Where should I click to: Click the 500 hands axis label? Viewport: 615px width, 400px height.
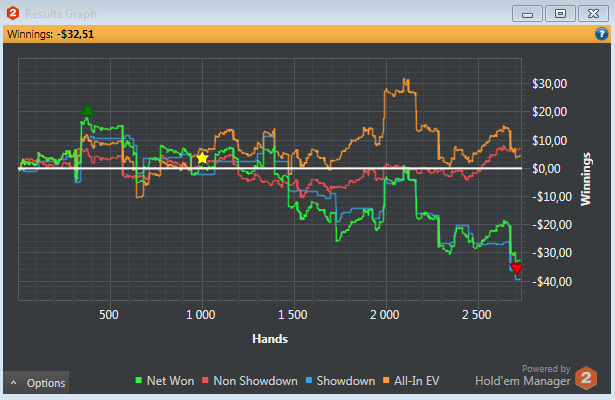(x=109, y=315)
